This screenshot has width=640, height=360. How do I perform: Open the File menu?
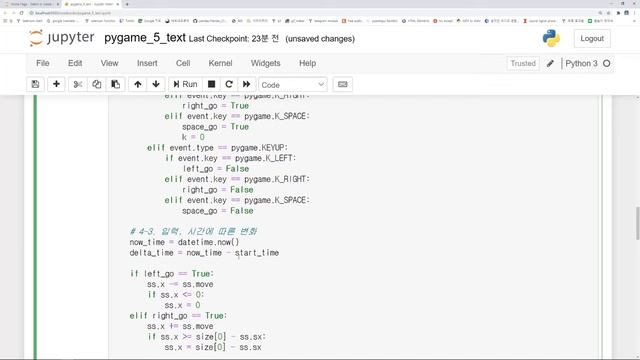[43, 63]
